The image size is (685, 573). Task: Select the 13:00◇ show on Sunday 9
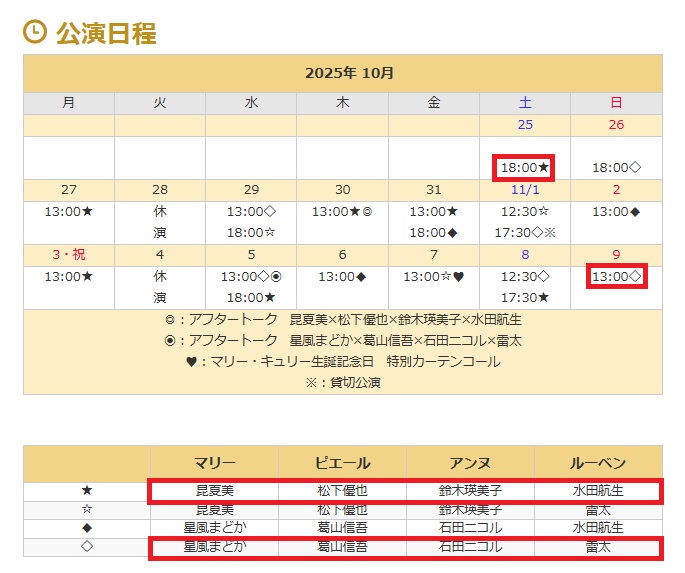(x=616, y=276)
